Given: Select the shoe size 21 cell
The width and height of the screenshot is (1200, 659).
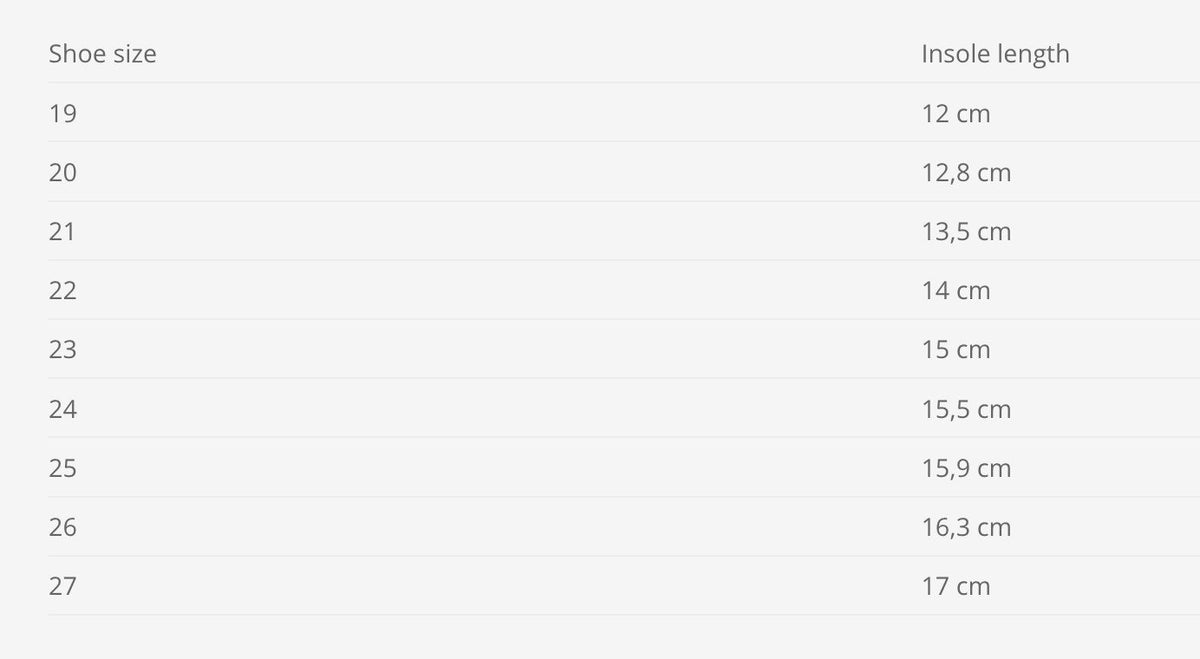Looking at the screenshot, I should click(x=63, y=231).
